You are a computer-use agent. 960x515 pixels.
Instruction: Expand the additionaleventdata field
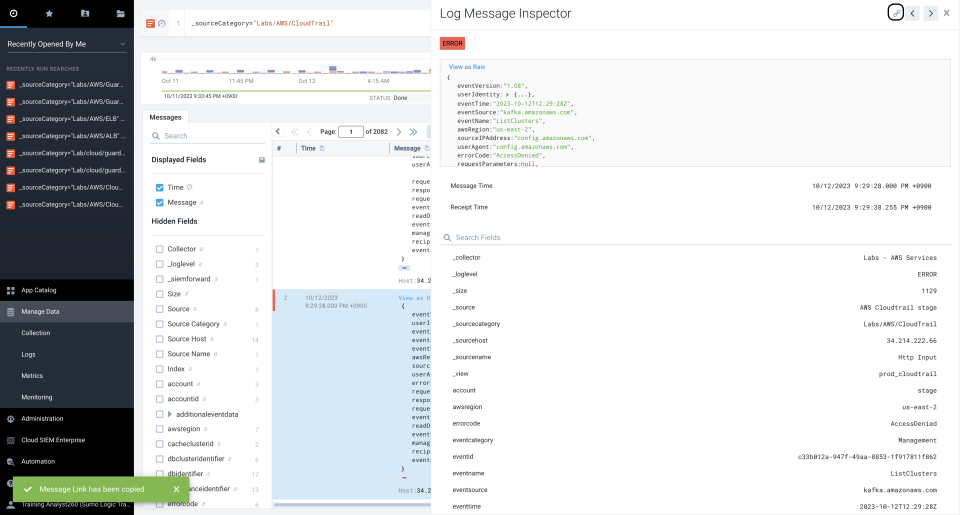click(170, 415)
